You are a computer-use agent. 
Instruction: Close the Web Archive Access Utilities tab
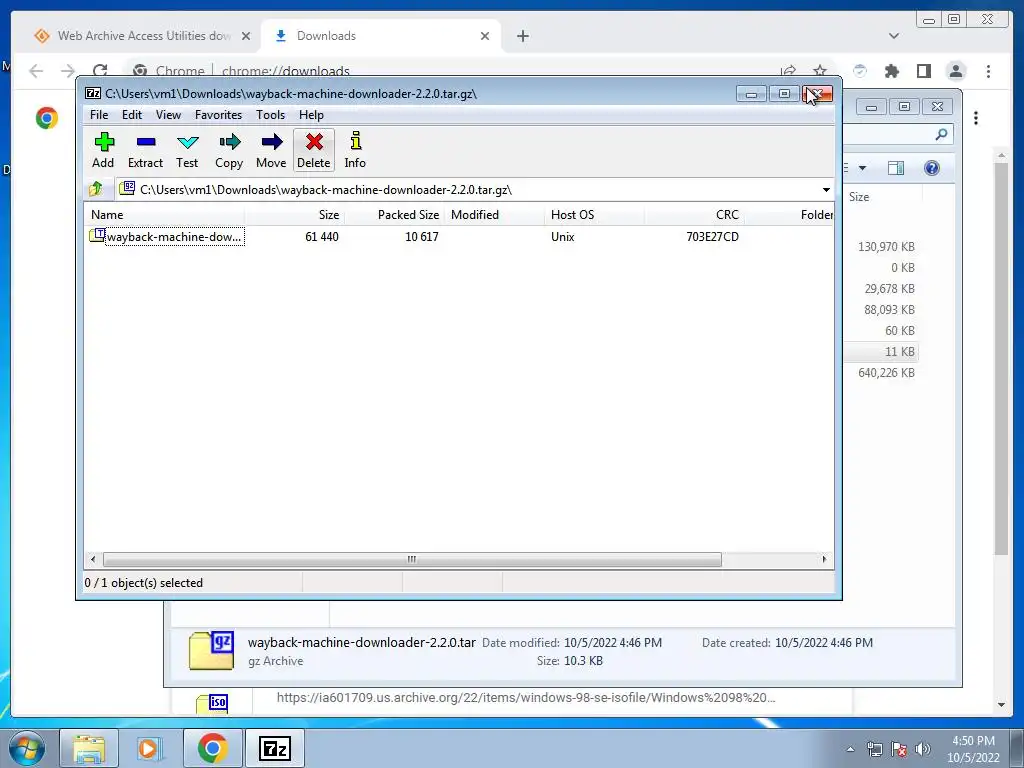pos(246,36)
